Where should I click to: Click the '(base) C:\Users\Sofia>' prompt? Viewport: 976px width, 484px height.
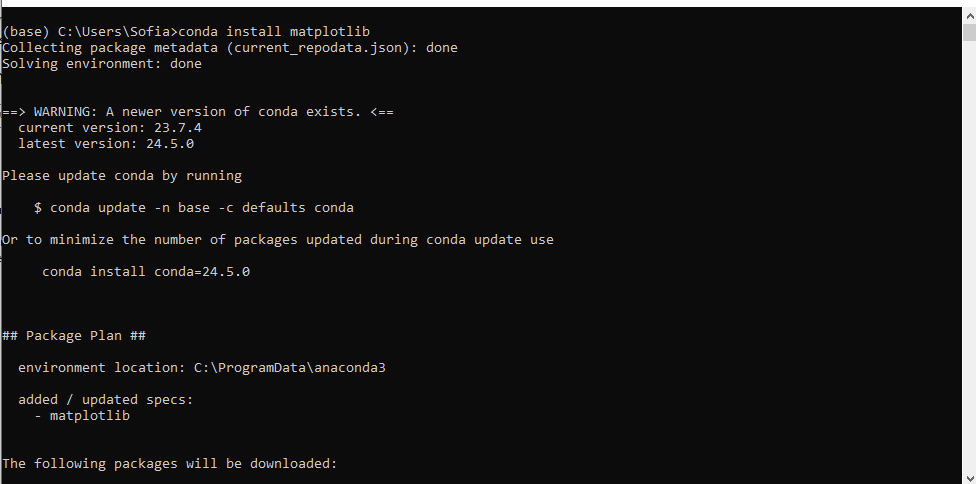pyautogui.click(x=89, y=32)
